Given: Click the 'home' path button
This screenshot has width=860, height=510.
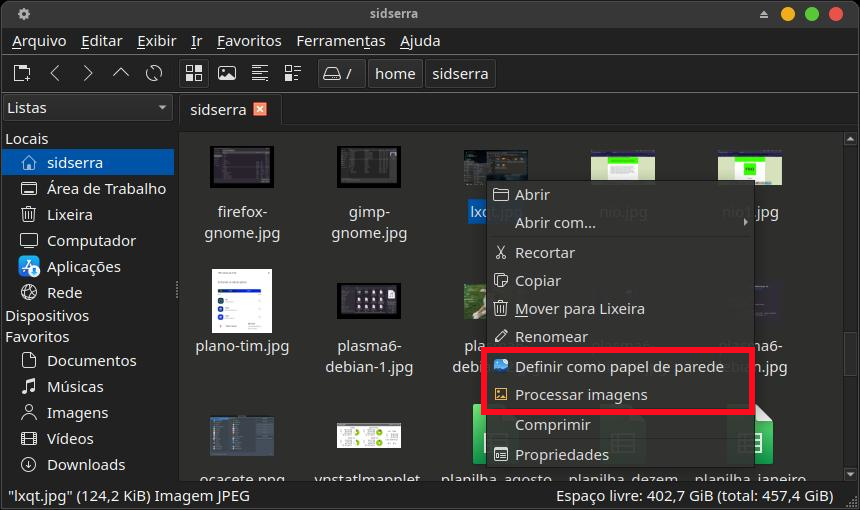Looking at the screenshot, I should (395, 73).
